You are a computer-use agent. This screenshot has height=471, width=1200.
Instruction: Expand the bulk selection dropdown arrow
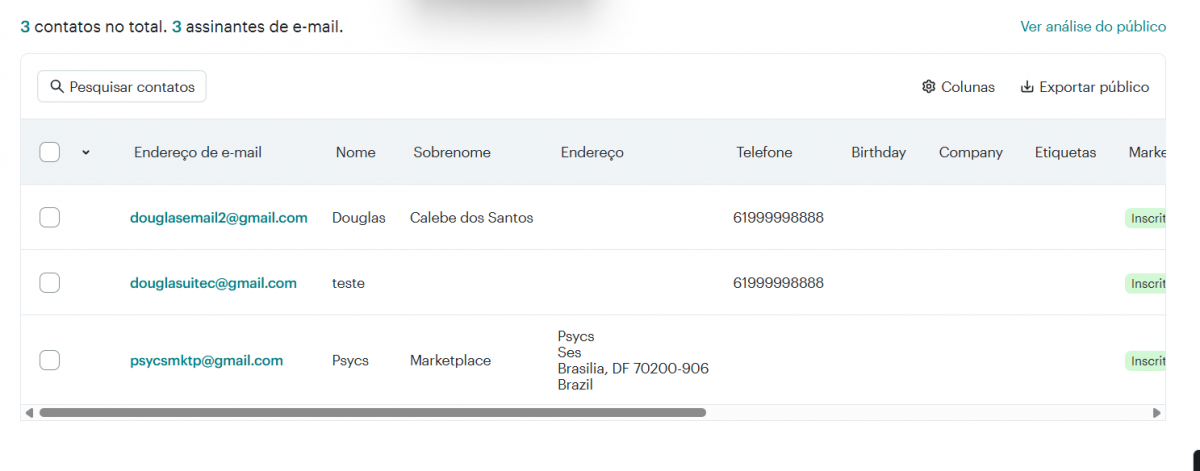[86, 153]
